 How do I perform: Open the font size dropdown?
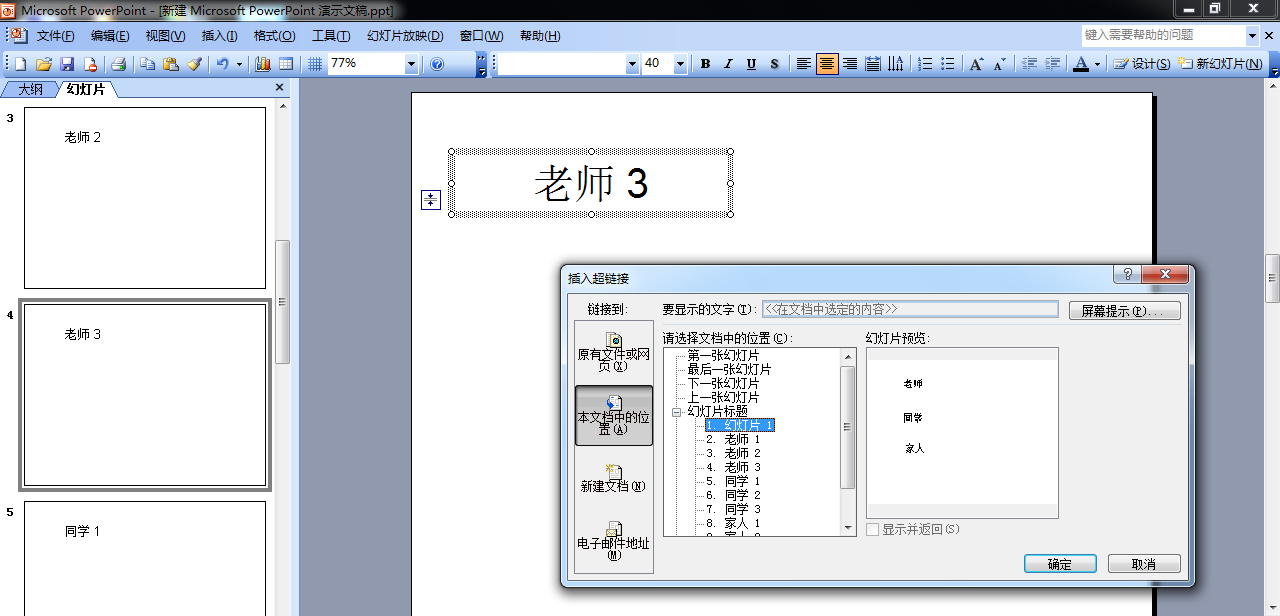tap(680, 64)
